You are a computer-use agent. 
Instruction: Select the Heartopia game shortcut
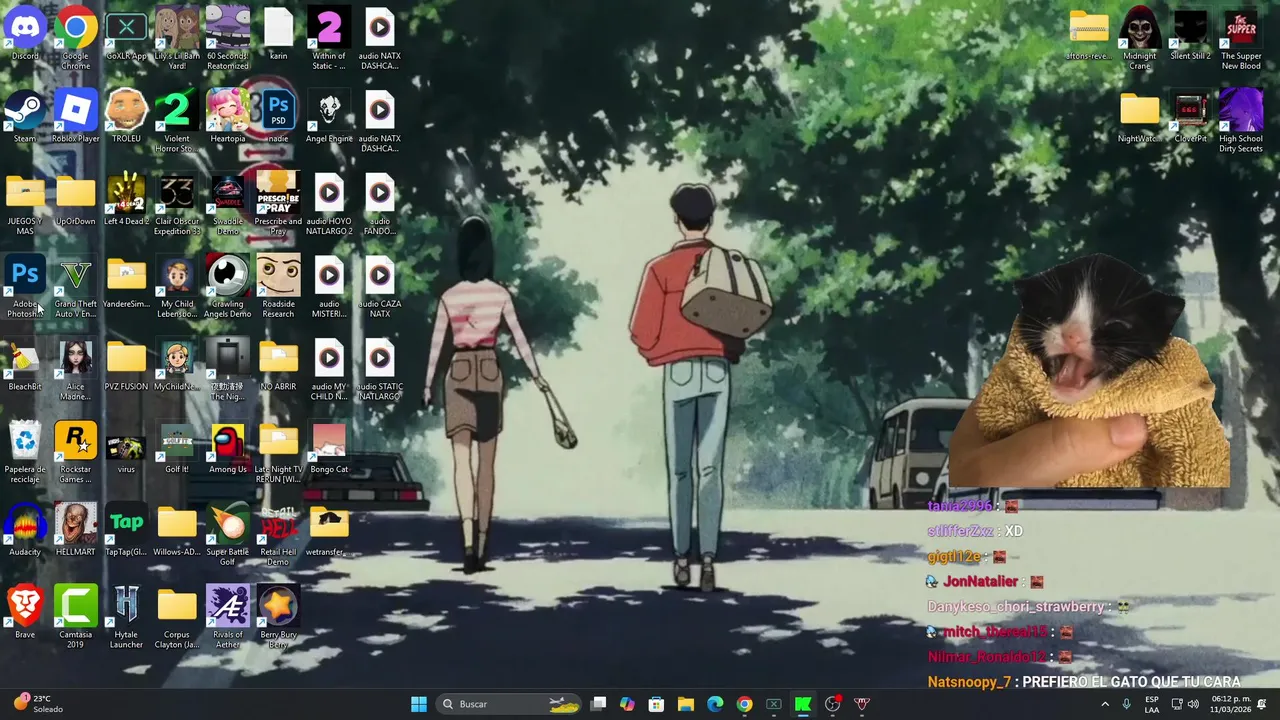coord(228,116)
